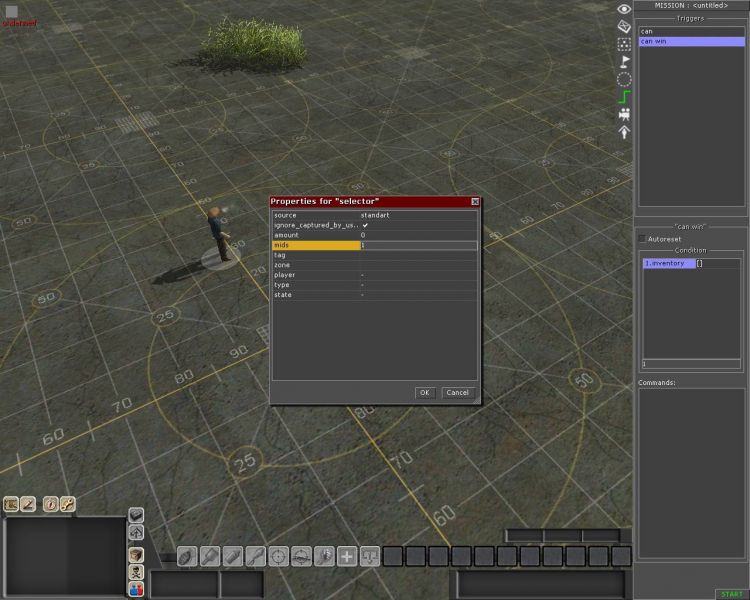Toggle the eye view mode icon

[624, 9]
